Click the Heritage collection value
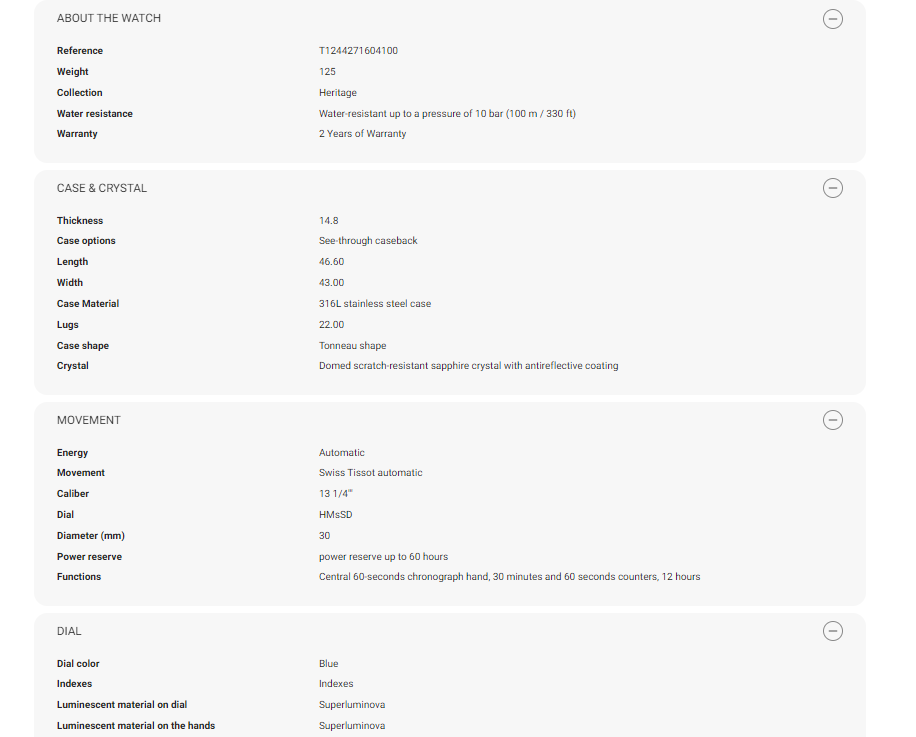 click(338, 93)
